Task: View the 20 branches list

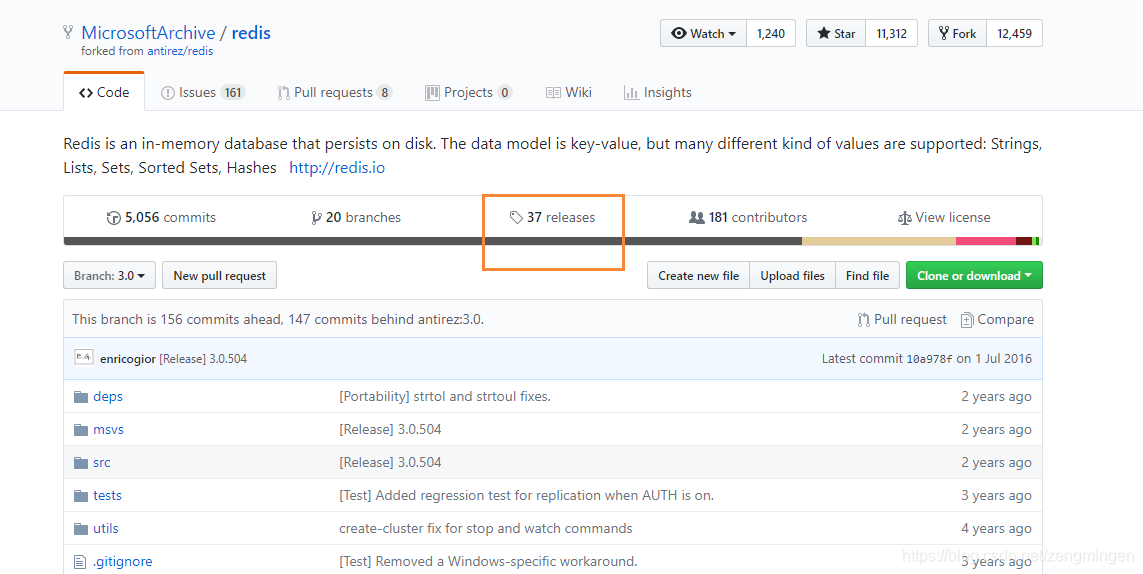Action: [x=356, y=217]
